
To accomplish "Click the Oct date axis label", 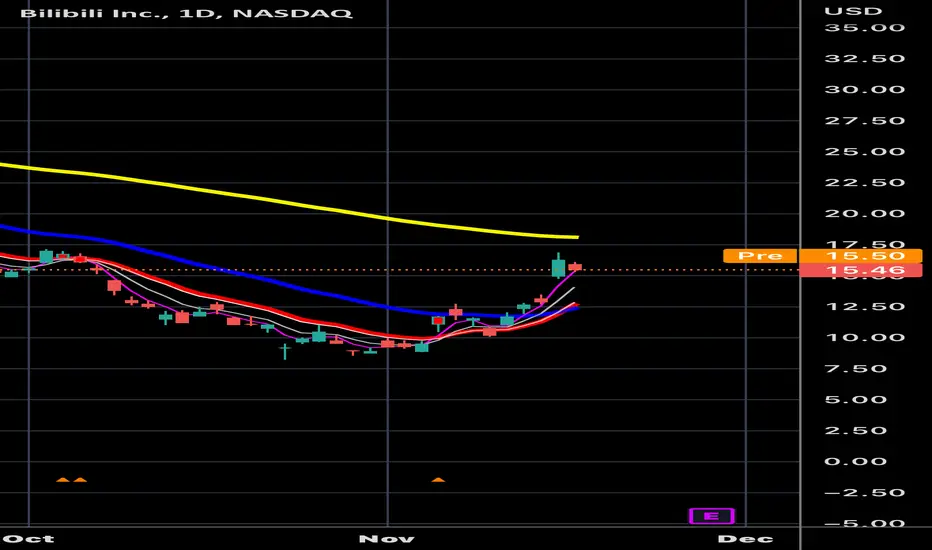I will pyautogui.click(x=29, y=539).
